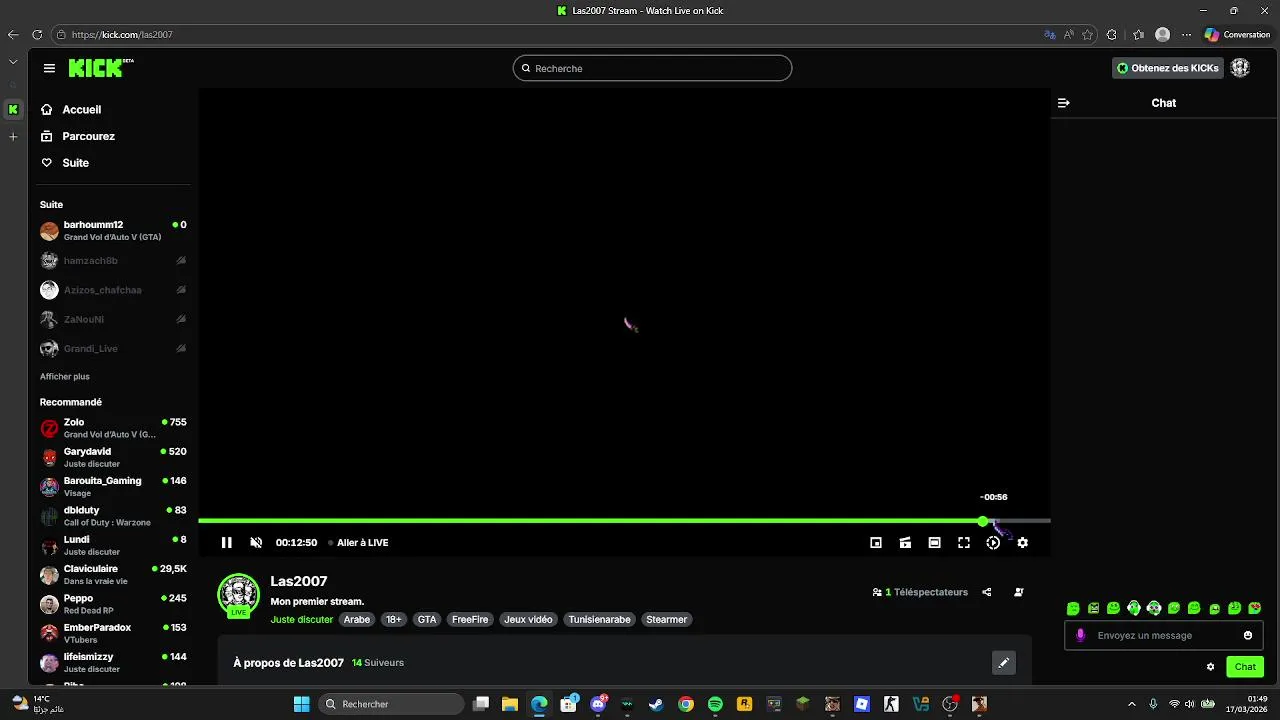Screen dimensions: 1280x720
Task: Create a clip with the clapperboard icon
Action: coord(905,543)
